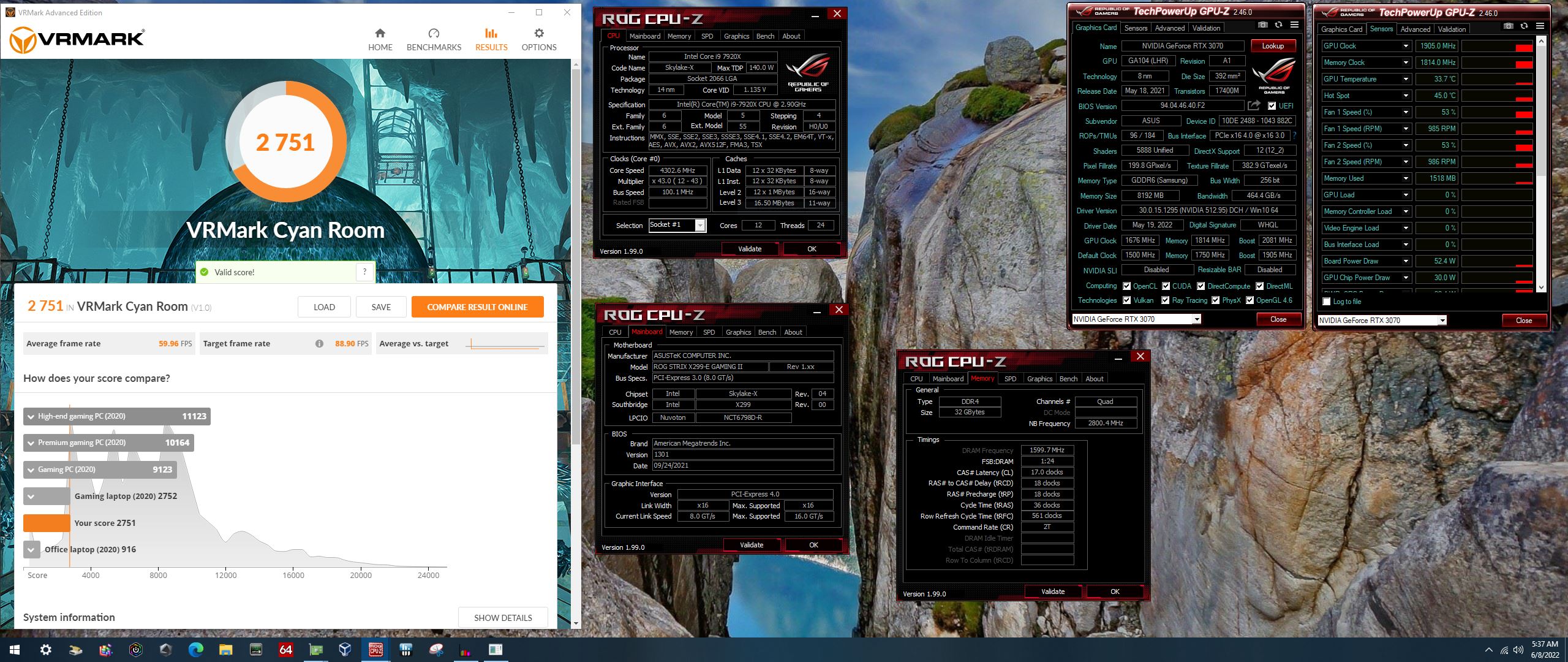This screenshot has height=662, width=1568.
Task: Open Graphics tab in CPU-Z Memory window
Action: (1039, 379)
